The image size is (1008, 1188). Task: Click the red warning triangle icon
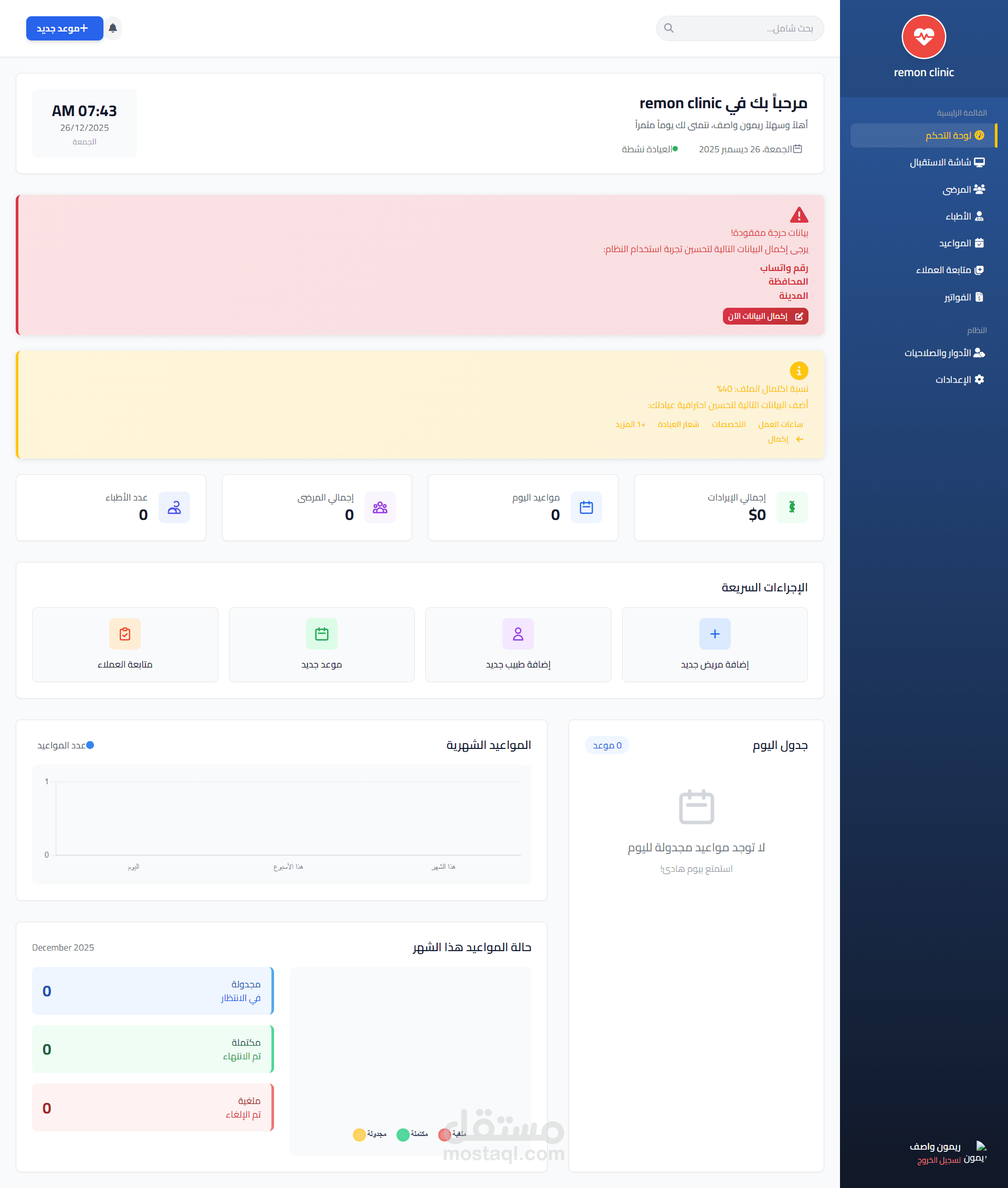[799, 215]
